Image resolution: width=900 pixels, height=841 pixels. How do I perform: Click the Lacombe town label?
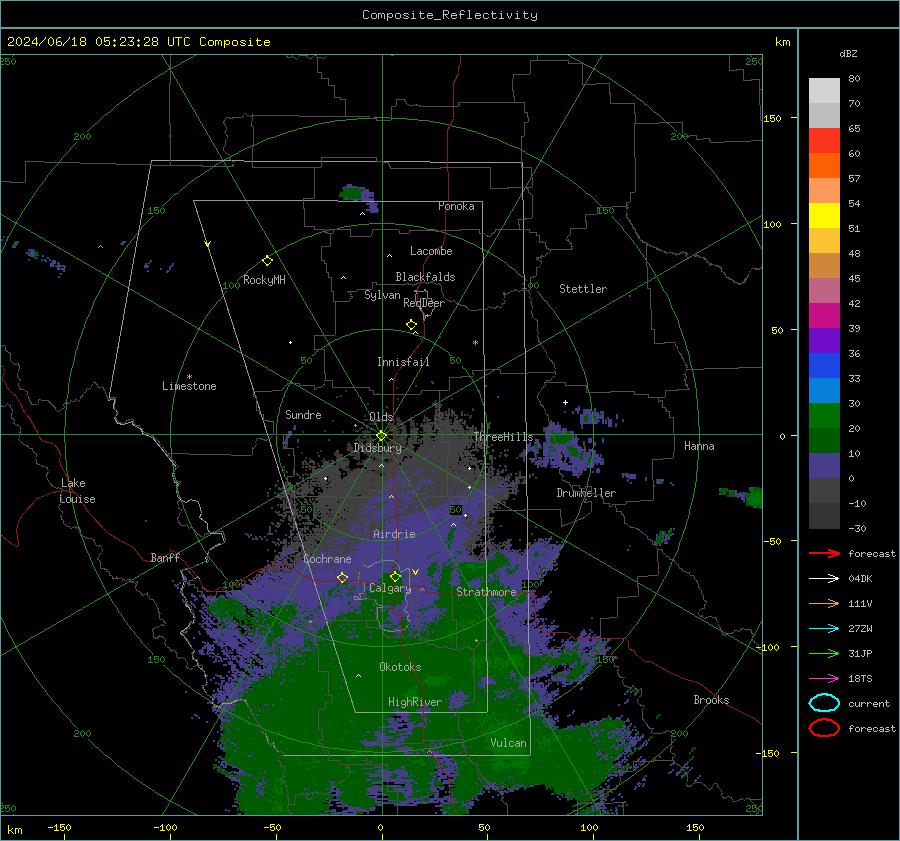point(431,251)
